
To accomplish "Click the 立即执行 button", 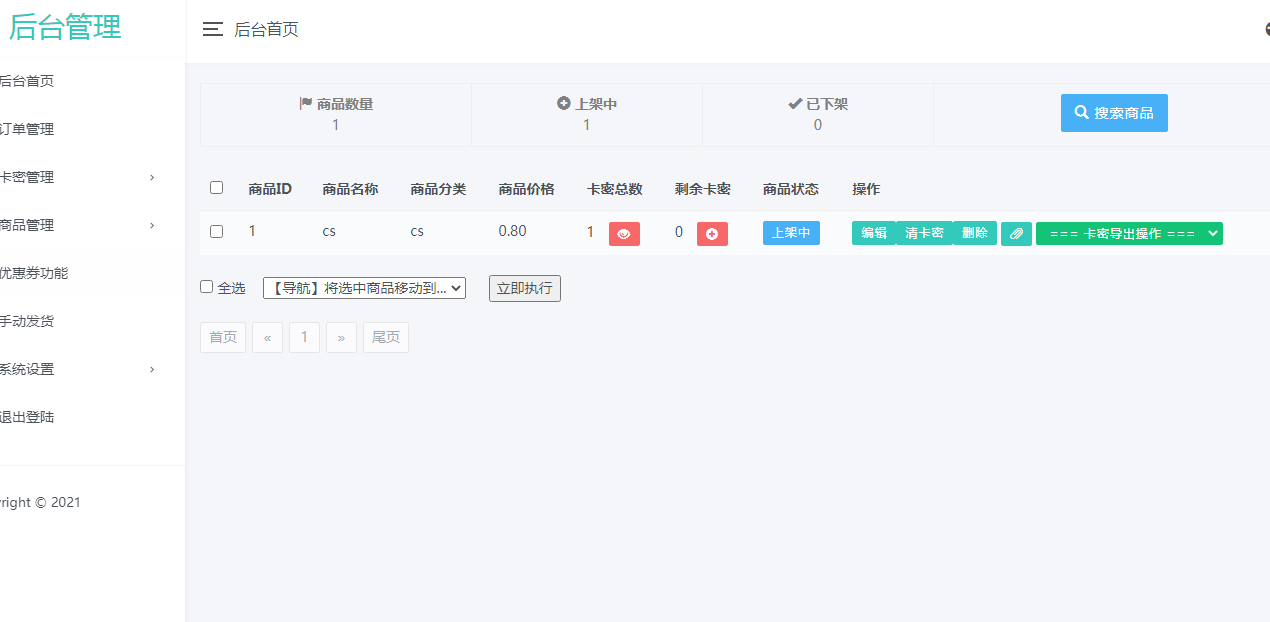I will coord(524,288).
